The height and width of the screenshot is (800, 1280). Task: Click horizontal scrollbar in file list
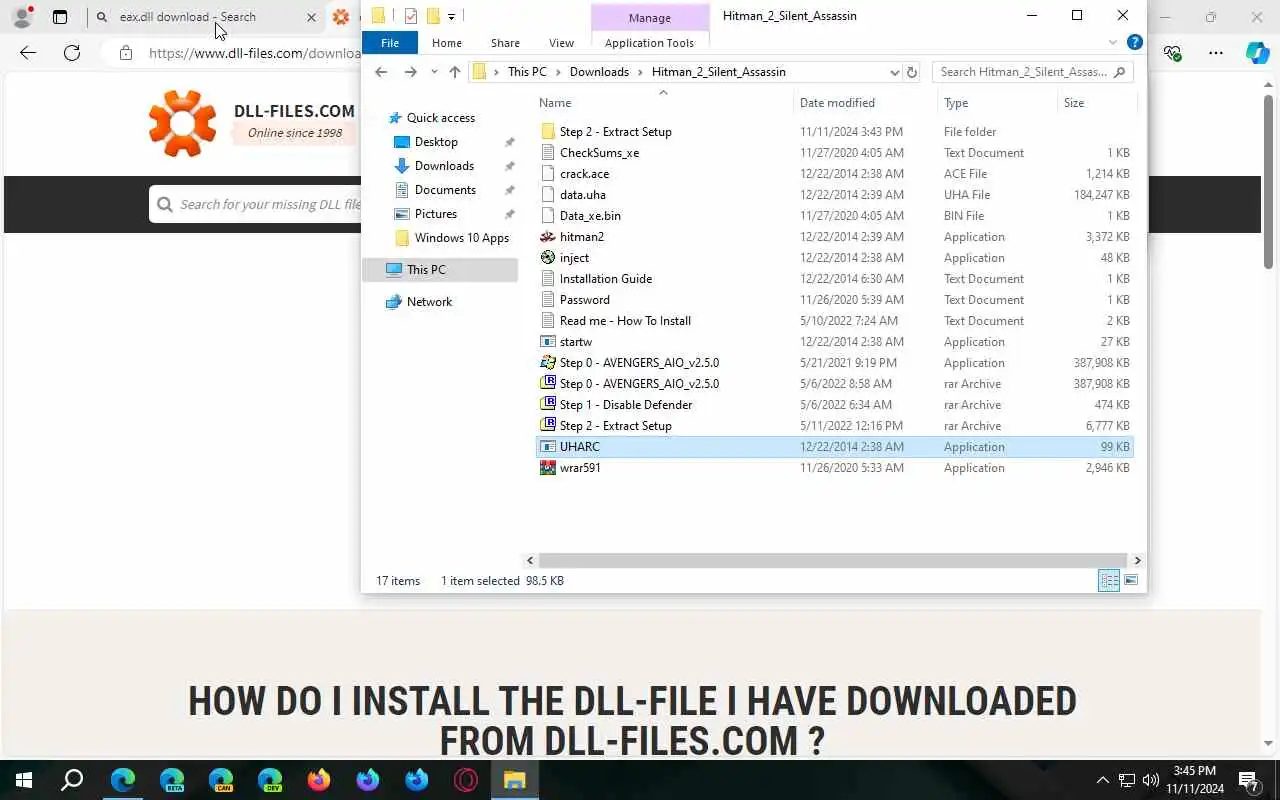[x=832, y=561]
